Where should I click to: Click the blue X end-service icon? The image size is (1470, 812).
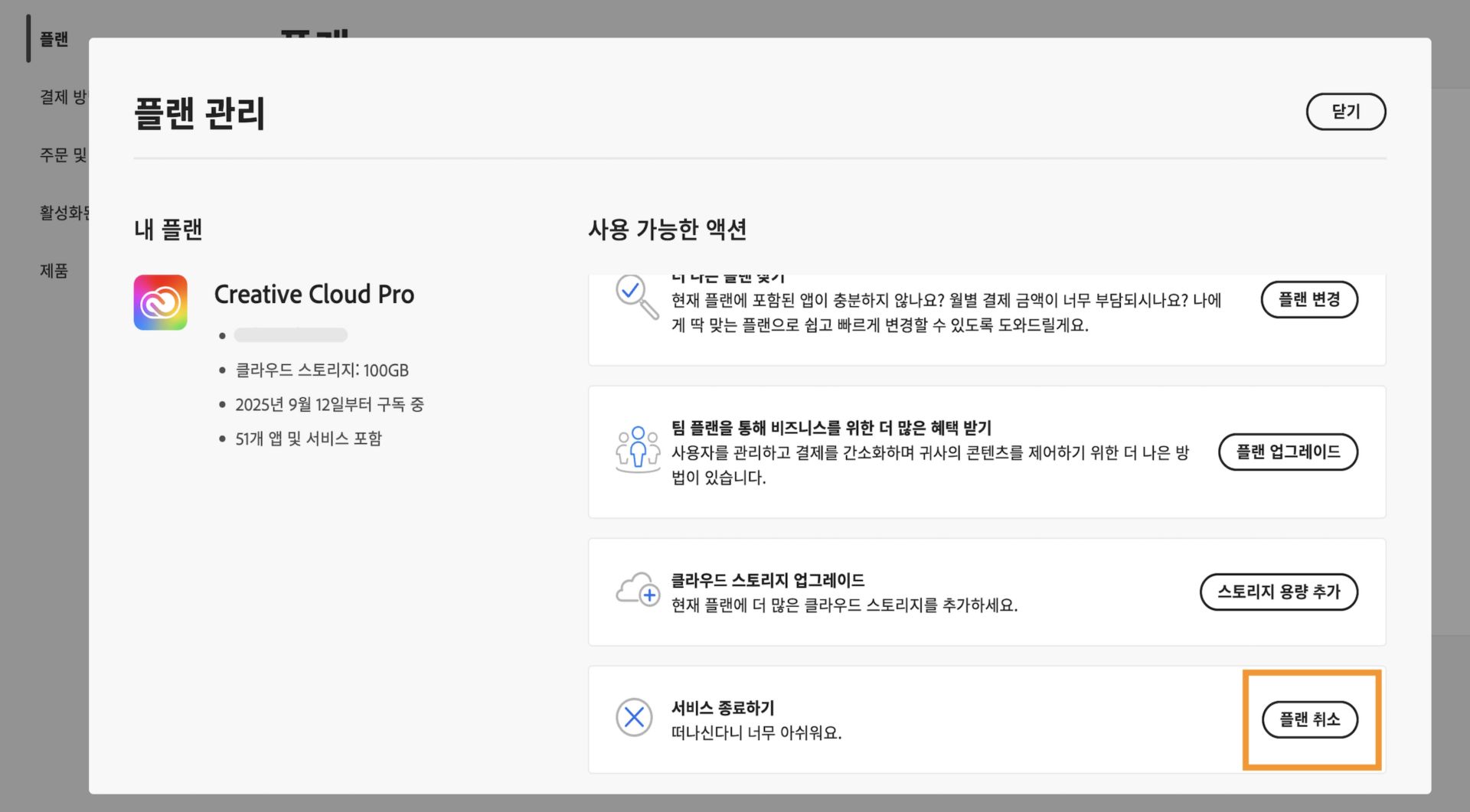634,717
